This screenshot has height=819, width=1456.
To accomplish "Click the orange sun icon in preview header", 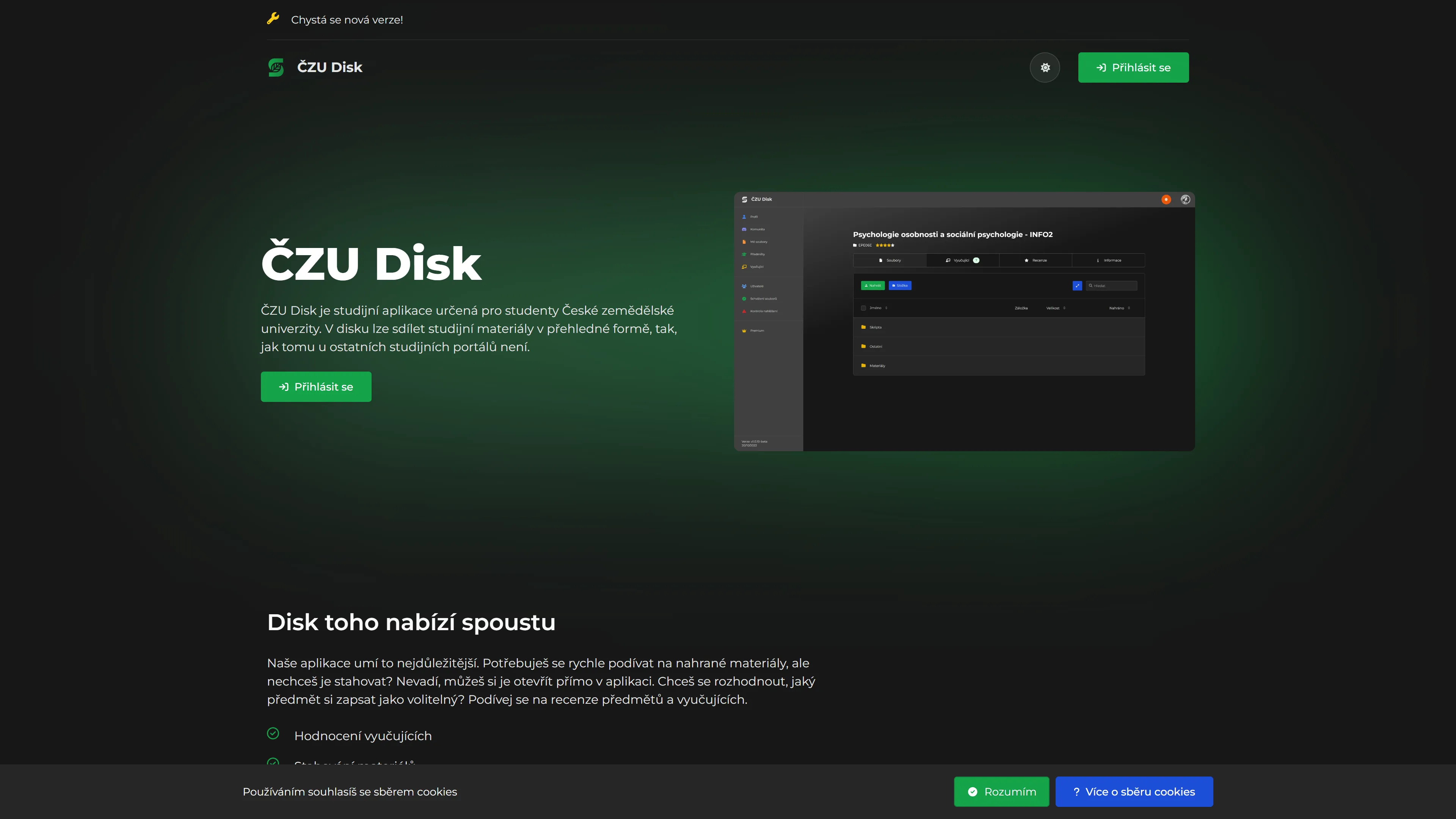I will (x=1166, y=199).
